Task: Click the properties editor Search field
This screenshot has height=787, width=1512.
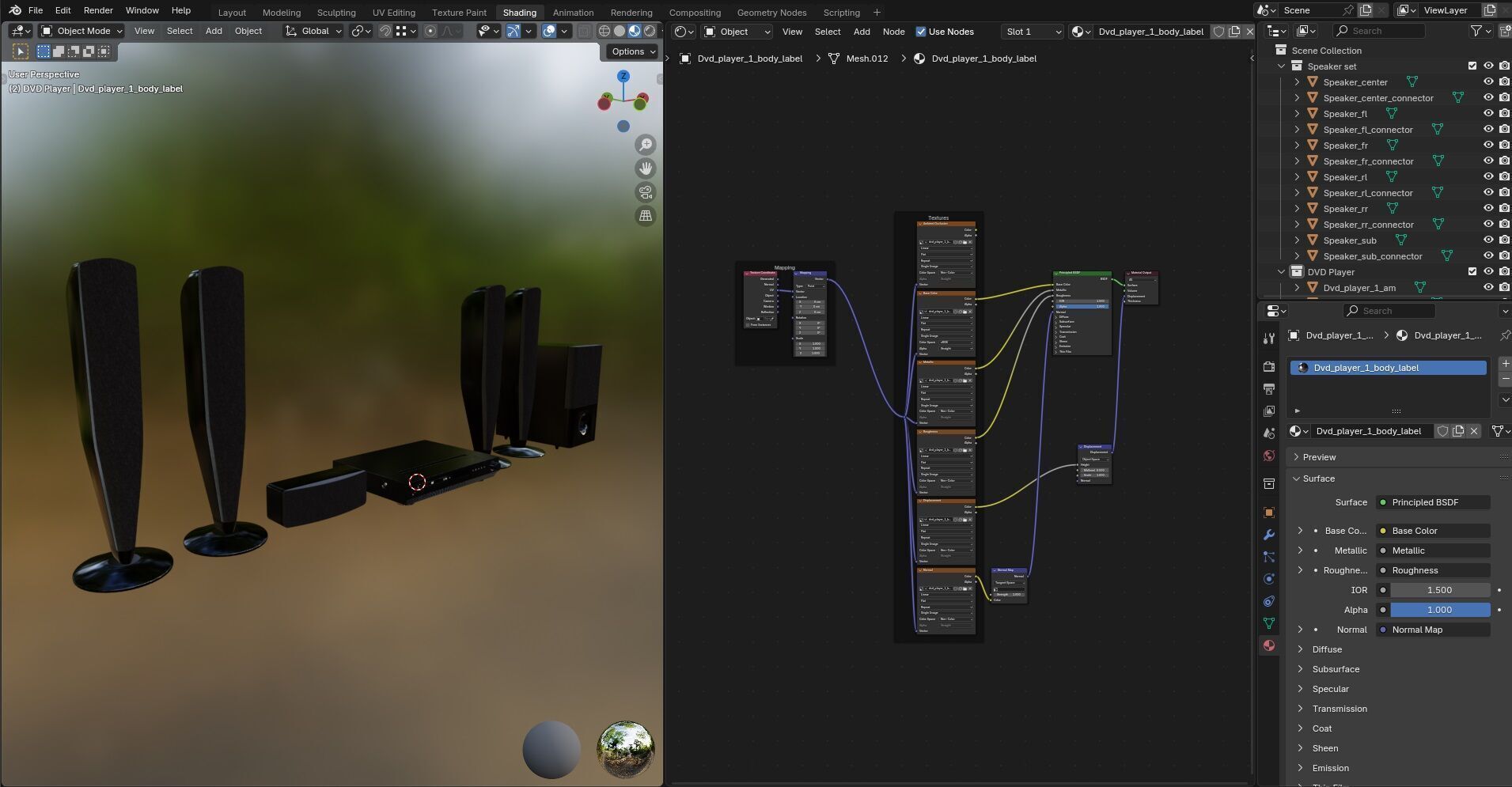Action: (x=1389, y=311)
